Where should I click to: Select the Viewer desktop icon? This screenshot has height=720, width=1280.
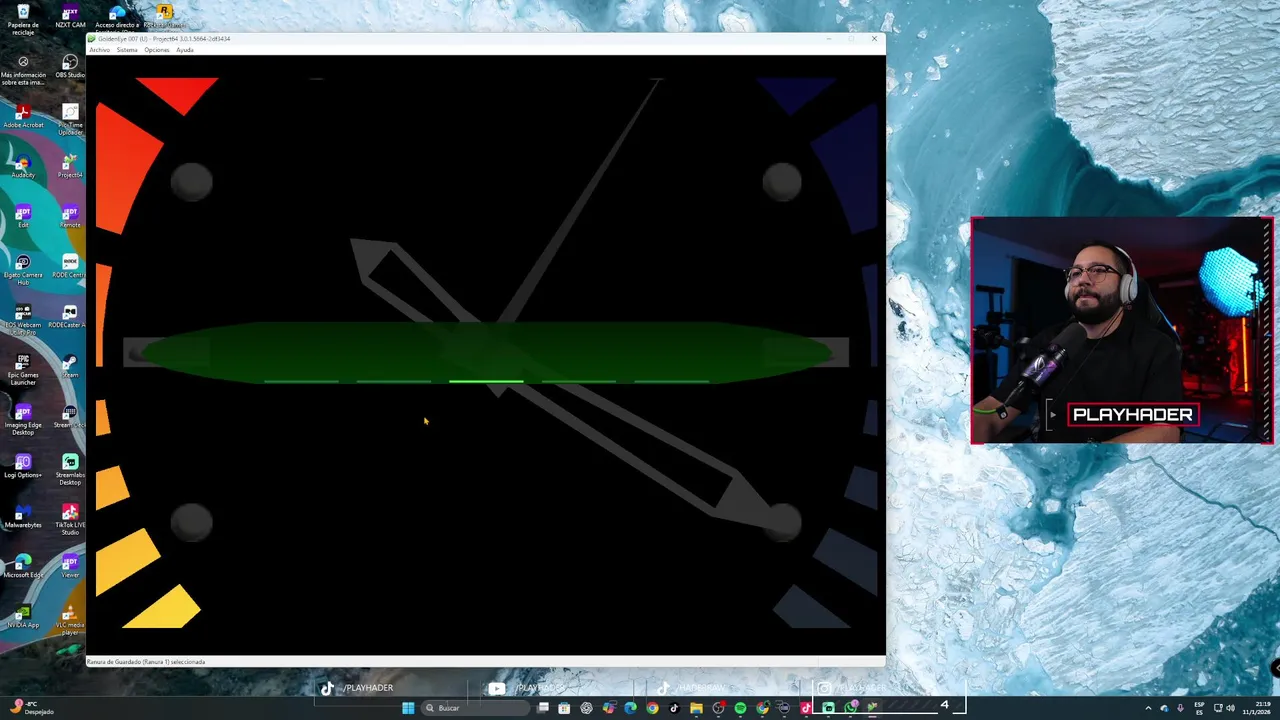click(70, 567)
